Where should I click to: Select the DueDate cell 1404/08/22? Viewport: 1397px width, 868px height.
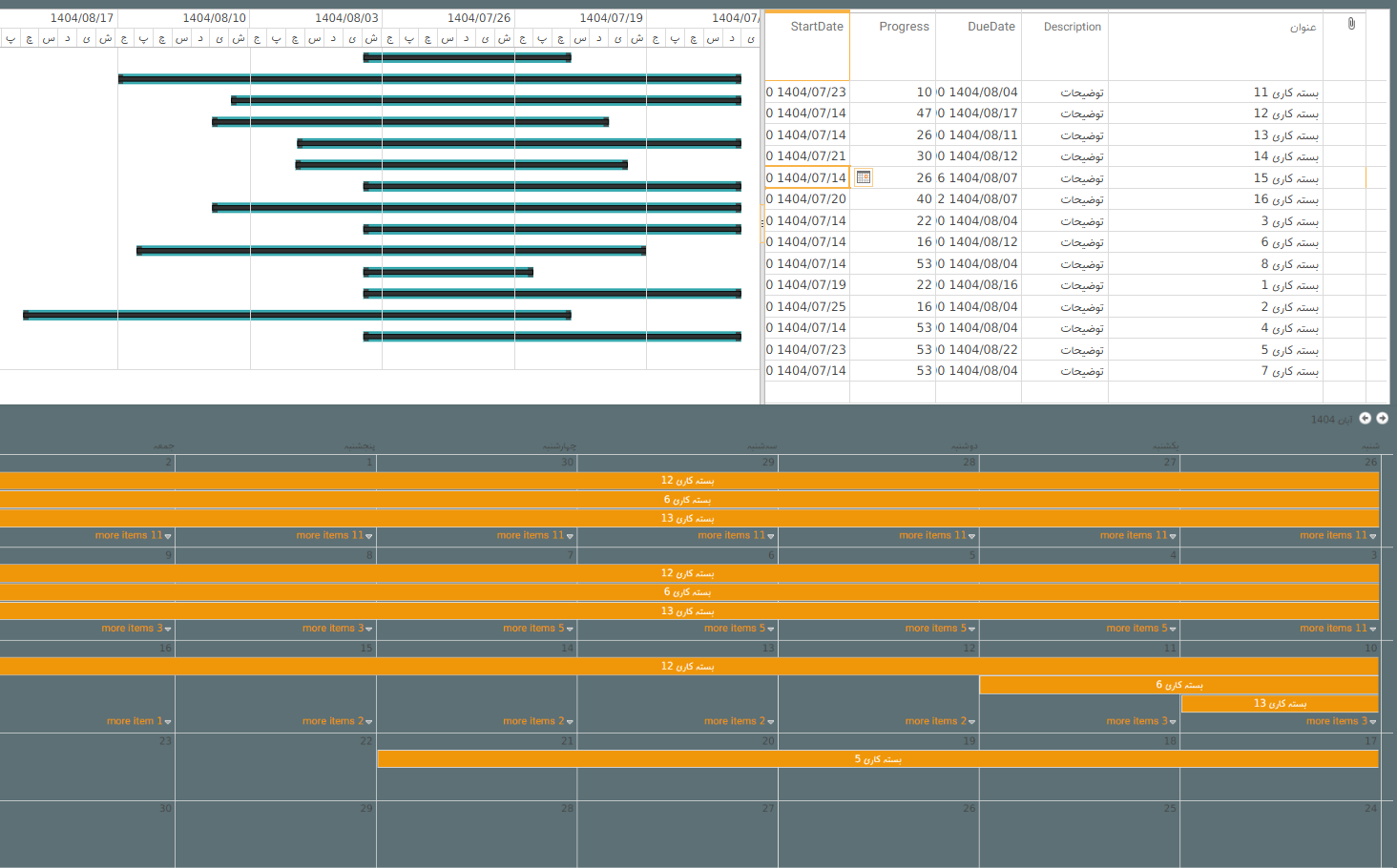point(983,350)
